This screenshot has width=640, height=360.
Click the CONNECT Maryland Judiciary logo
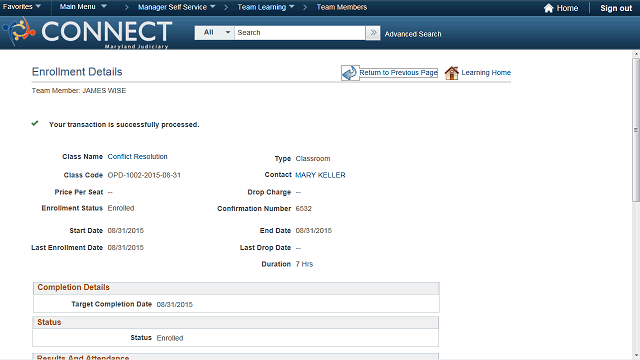pos(87,33)
